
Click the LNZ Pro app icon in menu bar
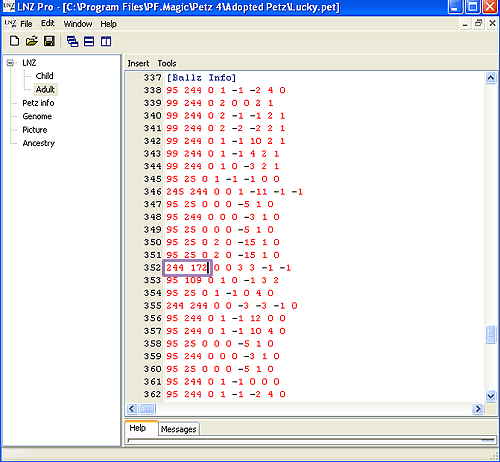coord(10,23)
